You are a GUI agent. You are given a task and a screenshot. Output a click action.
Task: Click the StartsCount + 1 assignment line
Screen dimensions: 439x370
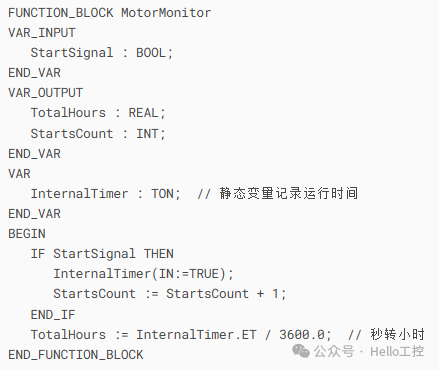coord(170,294)
